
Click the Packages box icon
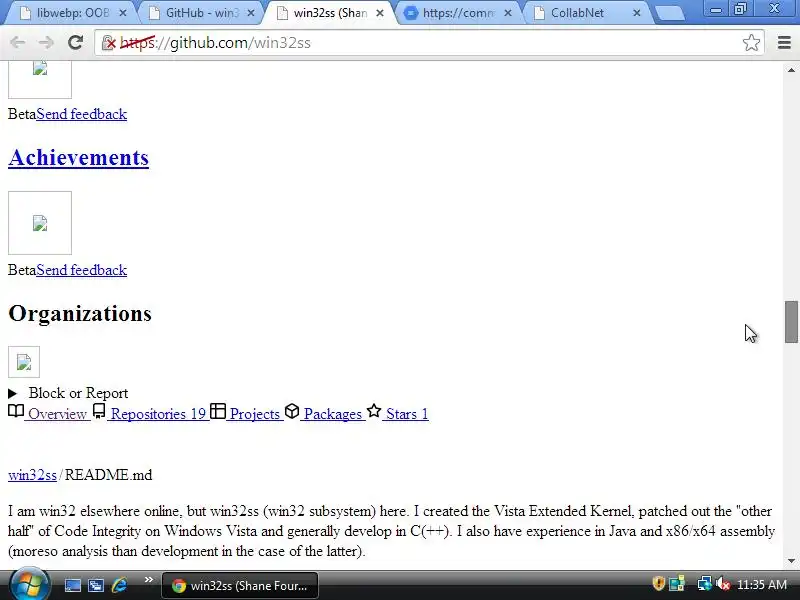tap(292, 411)
